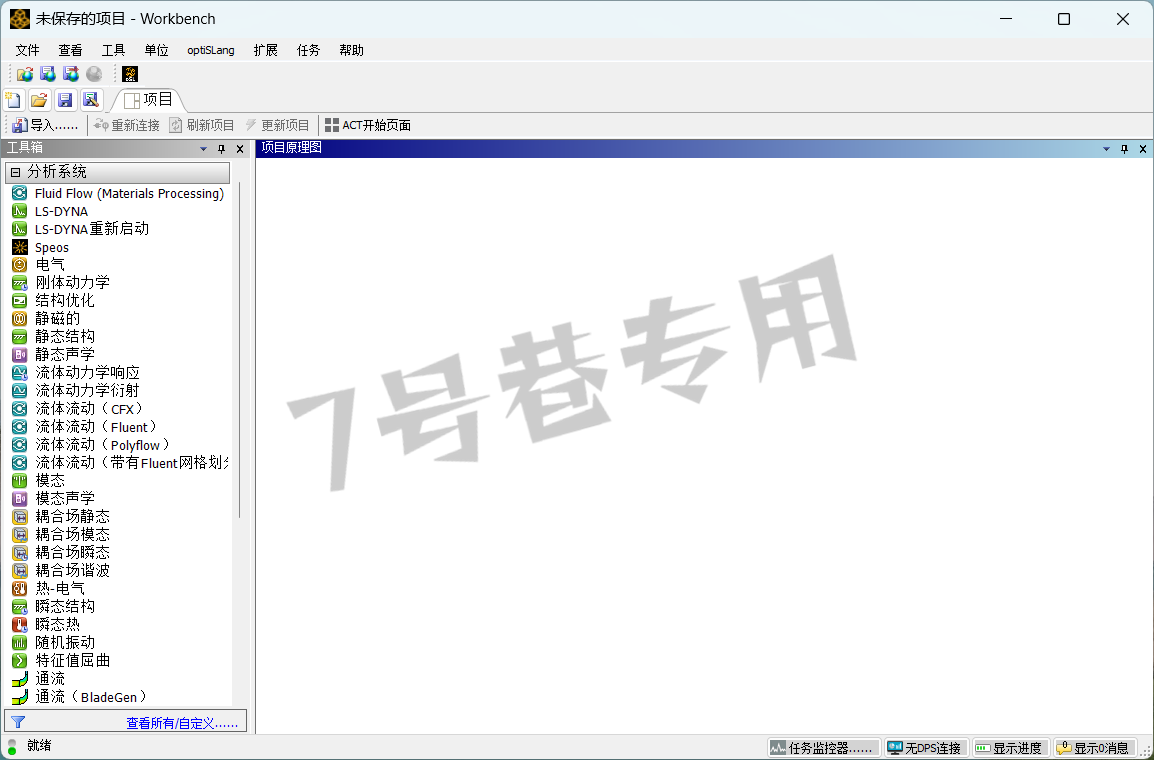
Task: Open the 任务 menu
Action: tap(308, 50)
